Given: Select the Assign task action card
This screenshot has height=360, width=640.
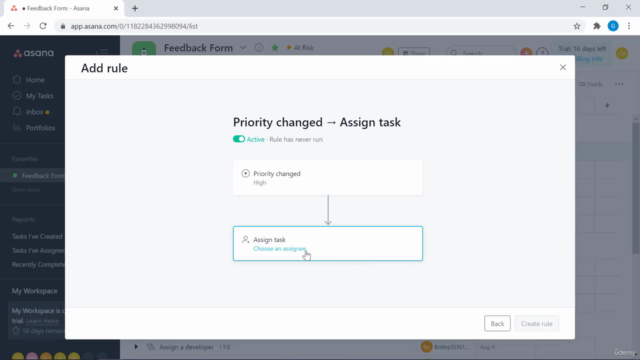Looking at the screenshot, I should point(328,243).
